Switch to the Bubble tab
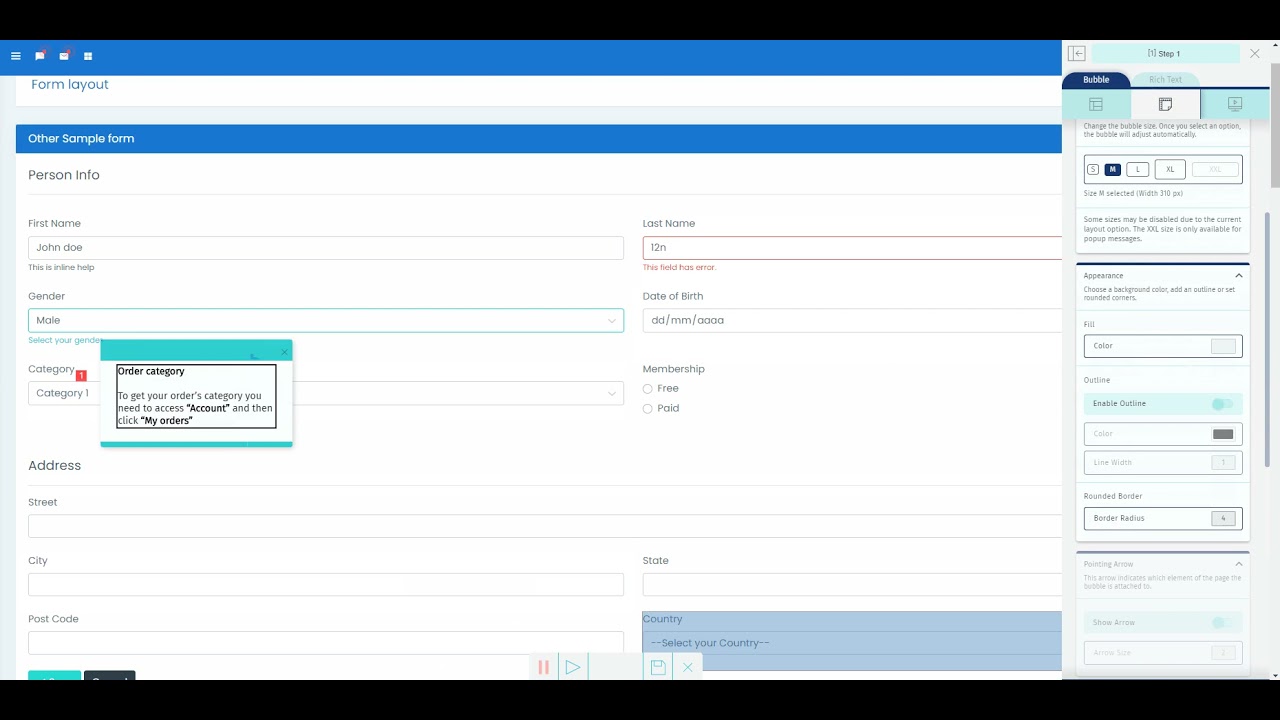 (x=1096, y=80)
